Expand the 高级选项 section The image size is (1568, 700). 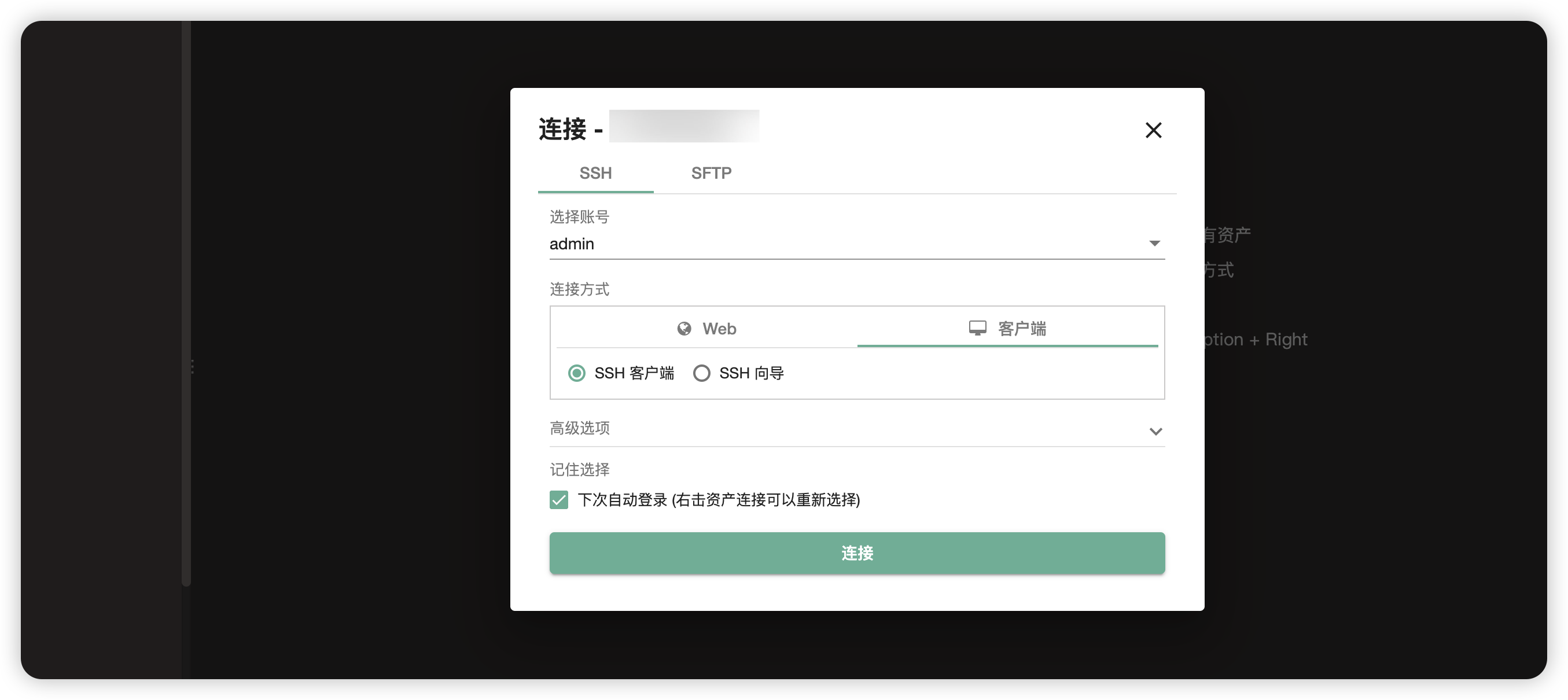pyautogui.click(x=857, y=429)
